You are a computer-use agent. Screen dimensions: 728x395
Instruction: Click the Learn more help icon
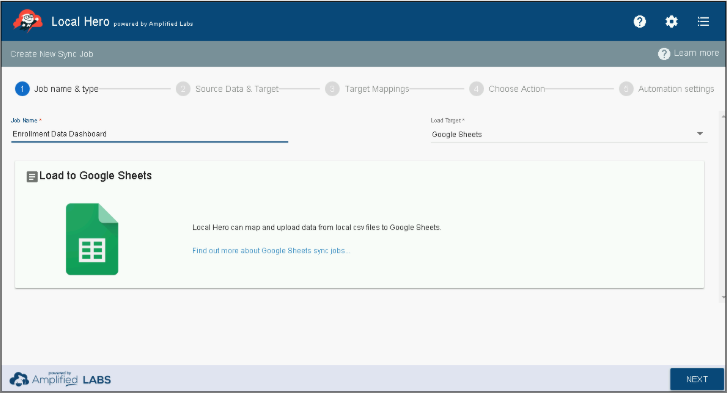click(x=663, y=54)
